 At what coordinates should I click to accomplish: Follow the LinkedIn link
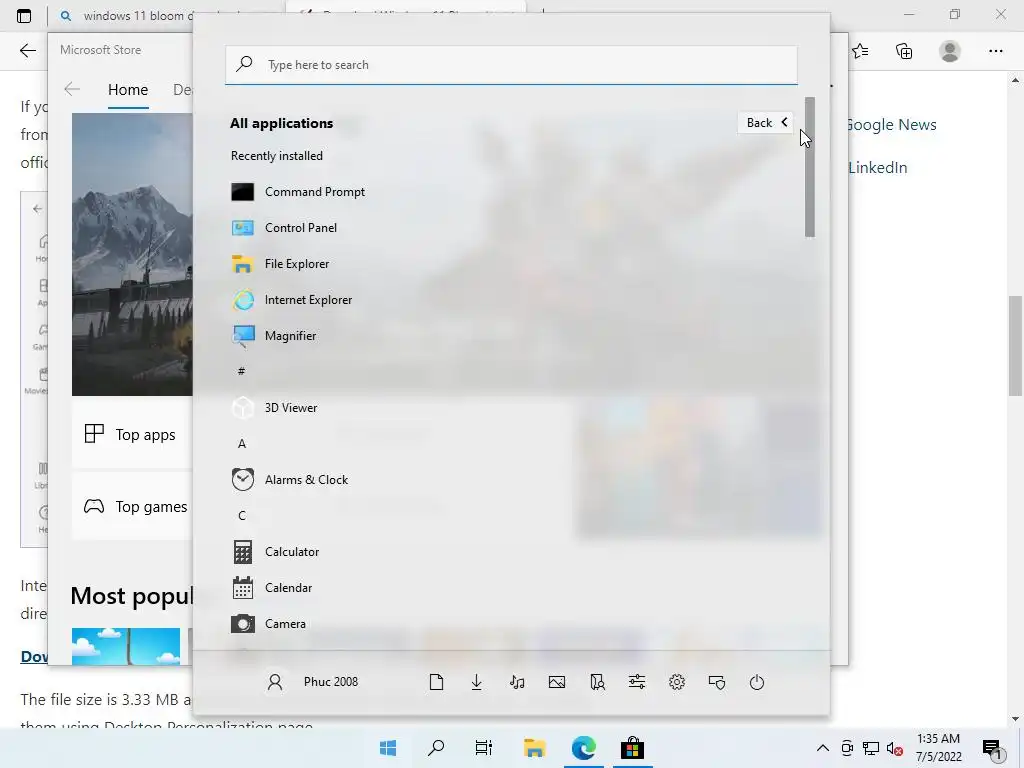click(878, 167)
